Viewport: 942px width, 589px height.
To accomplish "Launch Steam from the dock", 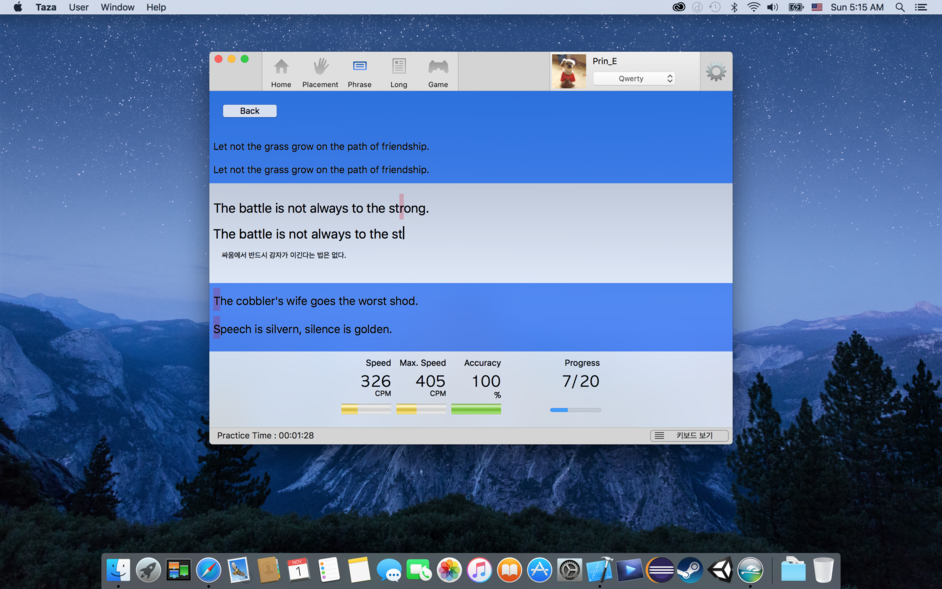I will click(x=690, y=570).
